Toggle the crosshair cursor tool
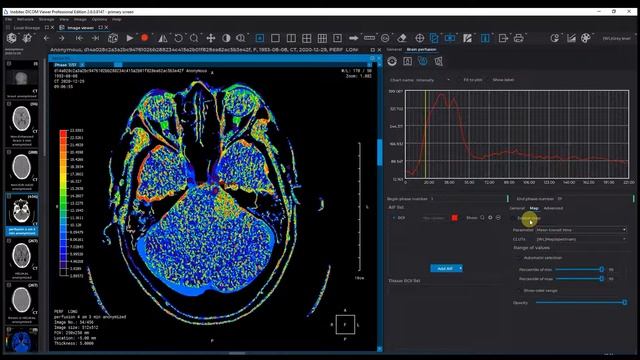 [x=420, y=38]
